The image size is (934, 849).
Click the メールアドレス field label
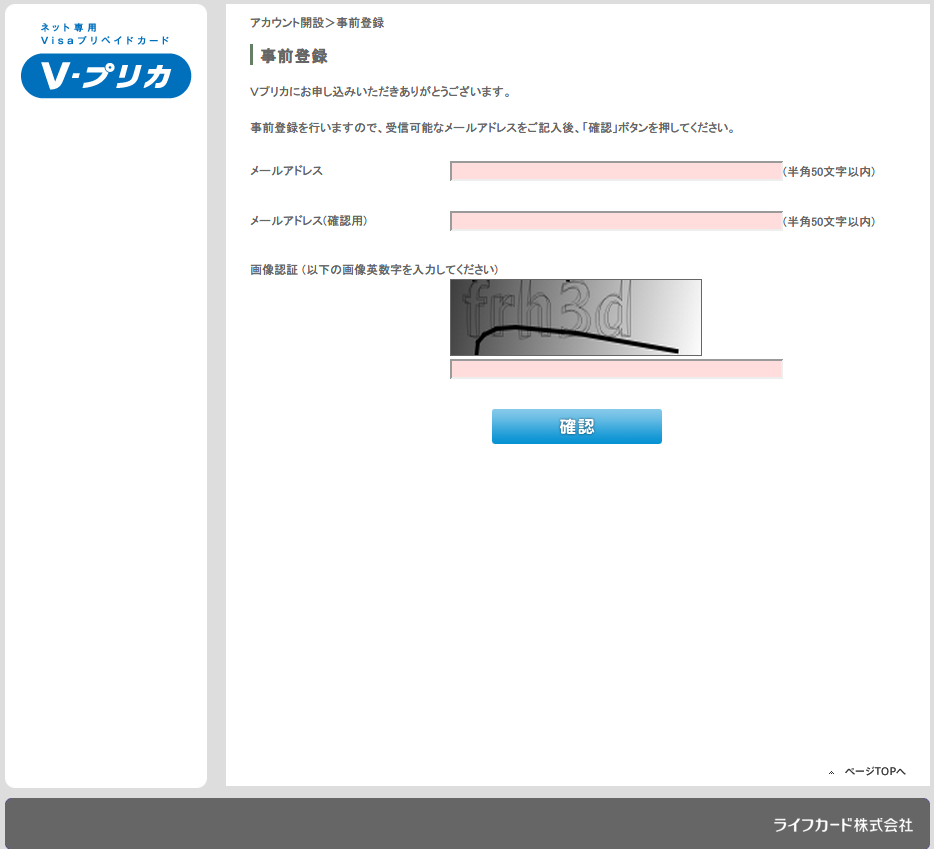coord(286,171)
